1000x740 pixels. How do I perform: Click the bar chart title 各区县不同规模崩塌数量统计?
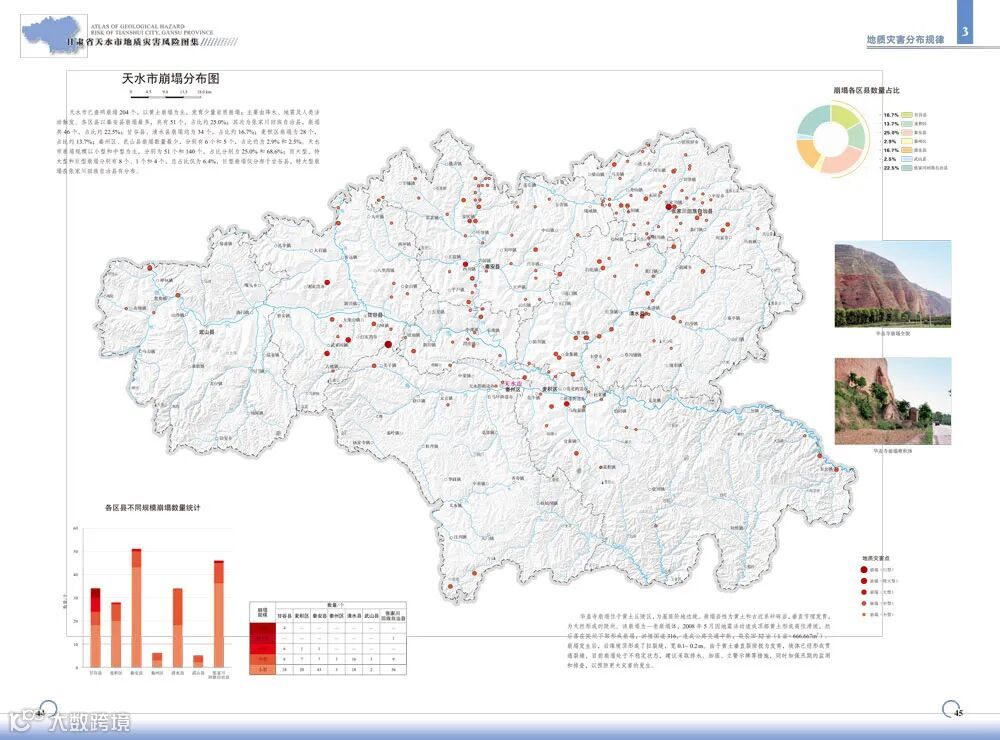(x=152, y=508)
